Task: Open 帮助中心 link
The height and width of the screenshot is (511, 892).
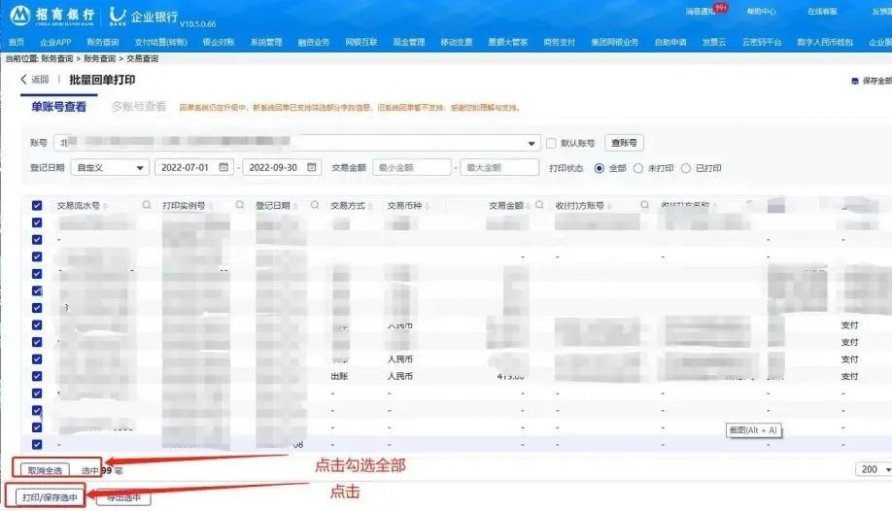Action: 761,11
